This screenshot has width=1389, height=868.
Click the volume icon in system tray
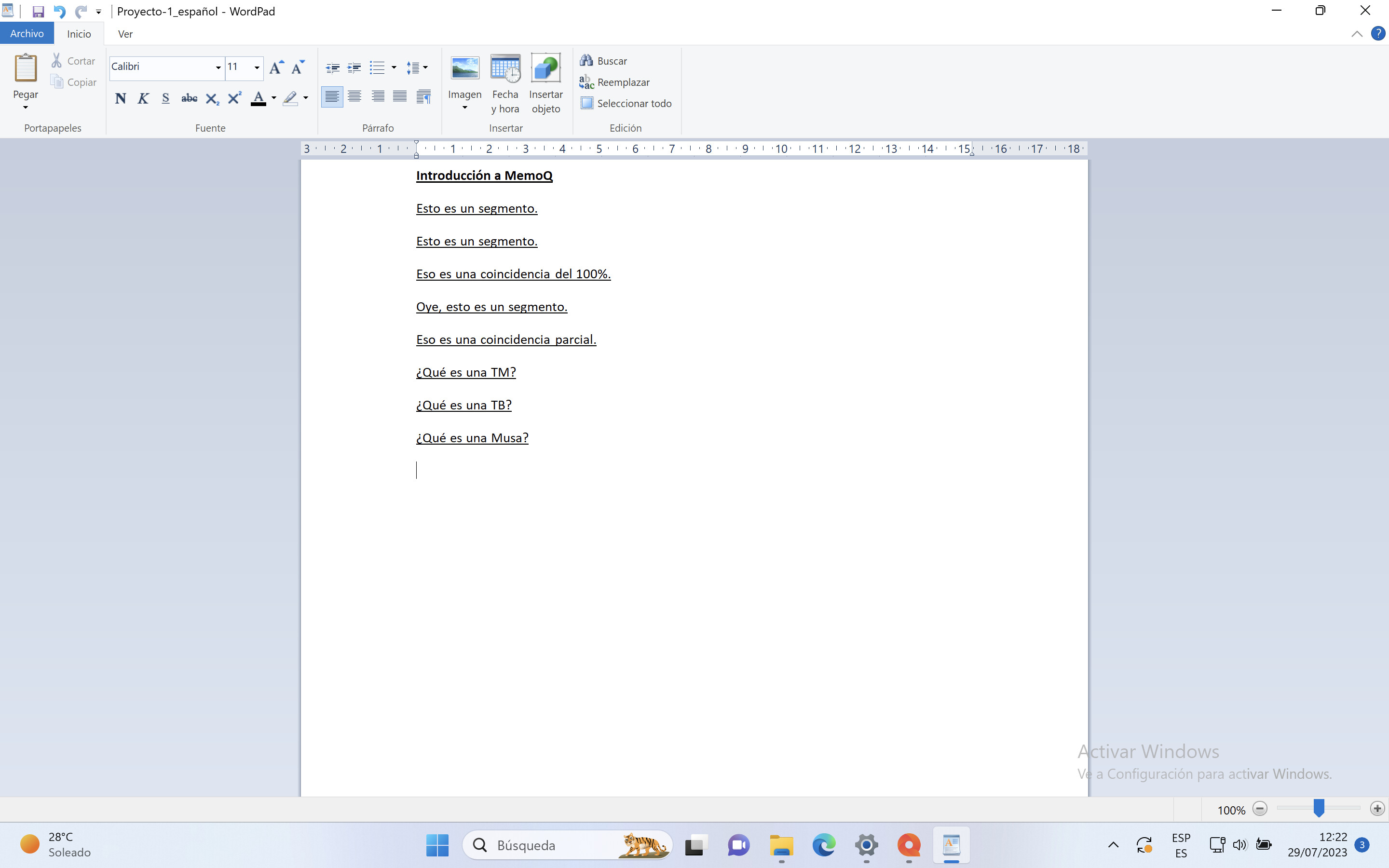pyautogui.click(x=1240, y=845)
